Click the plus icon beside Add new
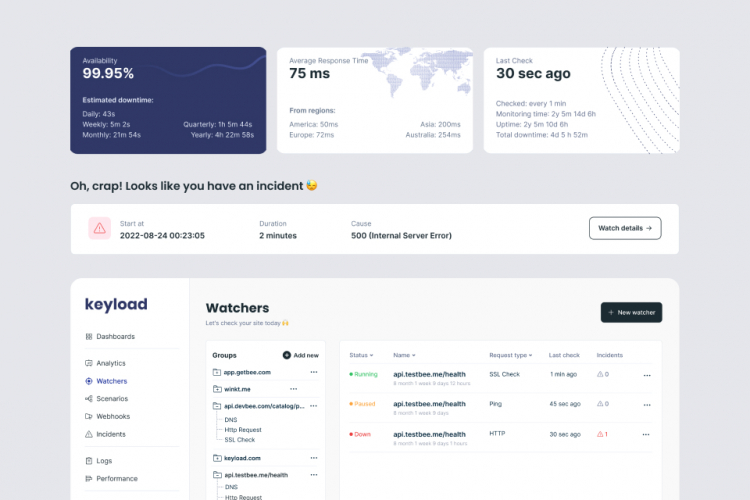This screenshot has width=750, height=500. [x=287, y=355]
